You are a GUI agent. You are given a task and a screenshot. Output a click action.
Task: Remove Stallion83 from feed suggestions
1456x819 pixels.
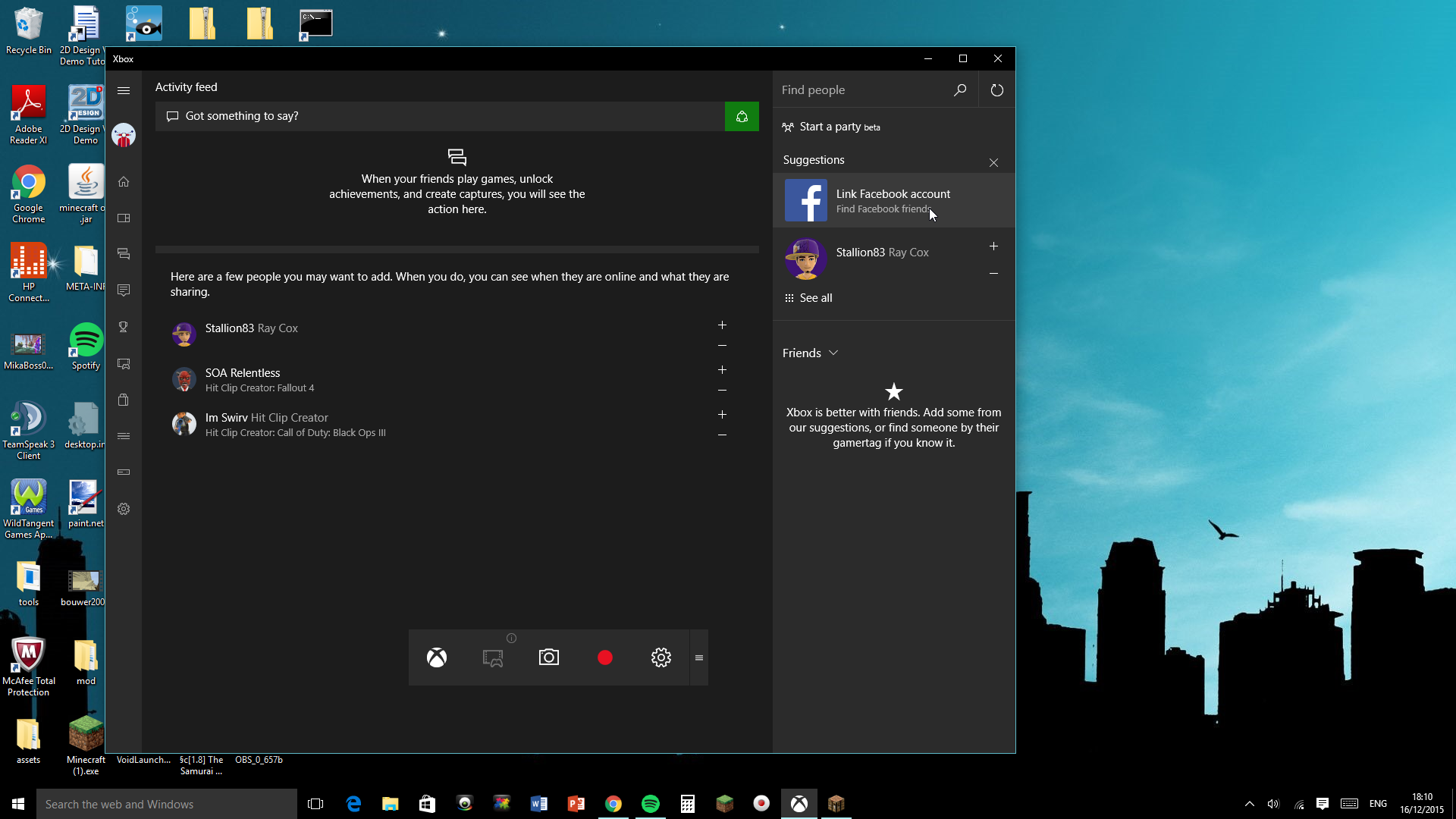722,346
